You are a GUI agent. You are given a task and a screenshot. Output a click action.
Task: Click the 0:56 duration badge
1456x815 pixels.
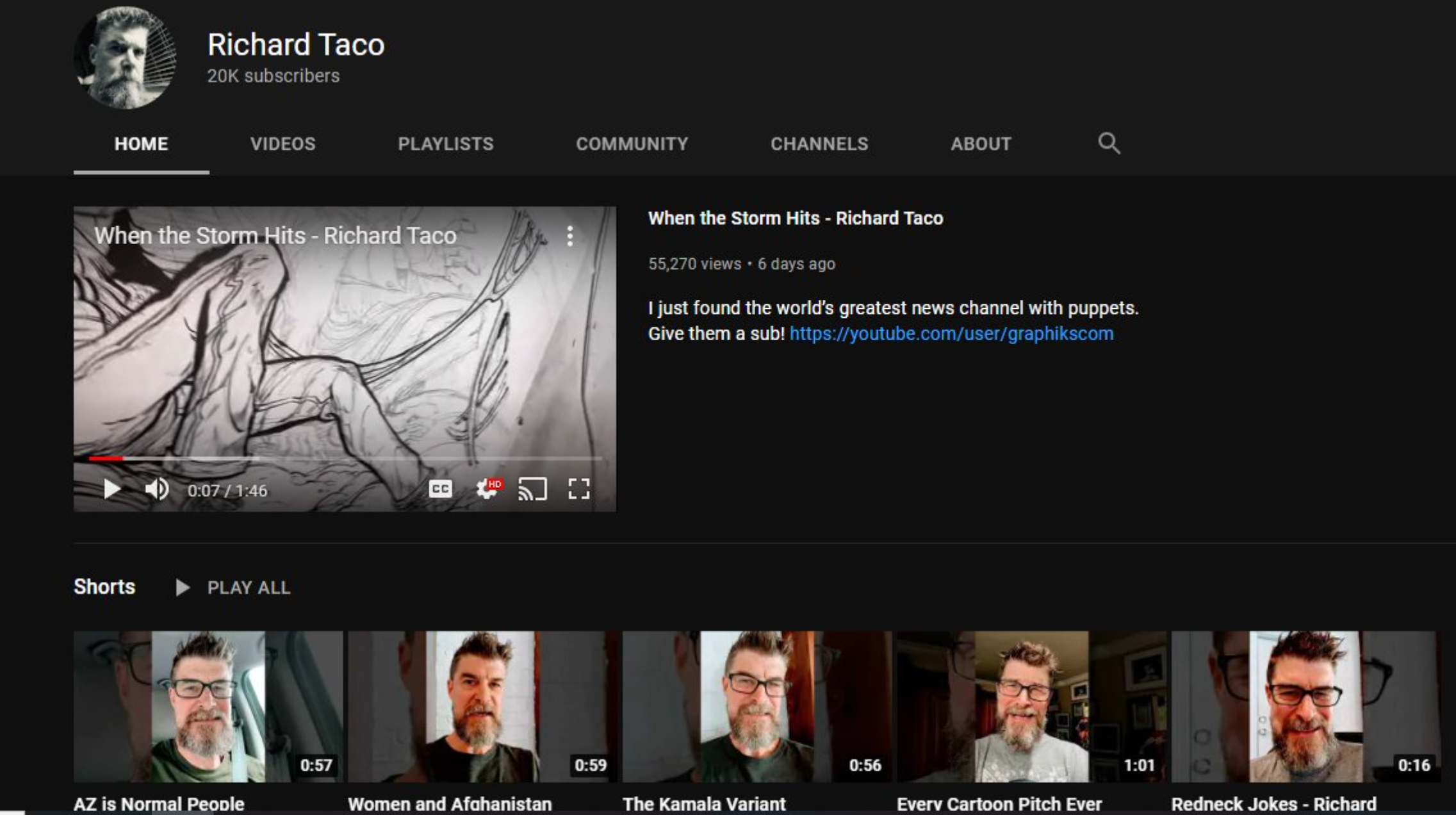coord(865,765)
